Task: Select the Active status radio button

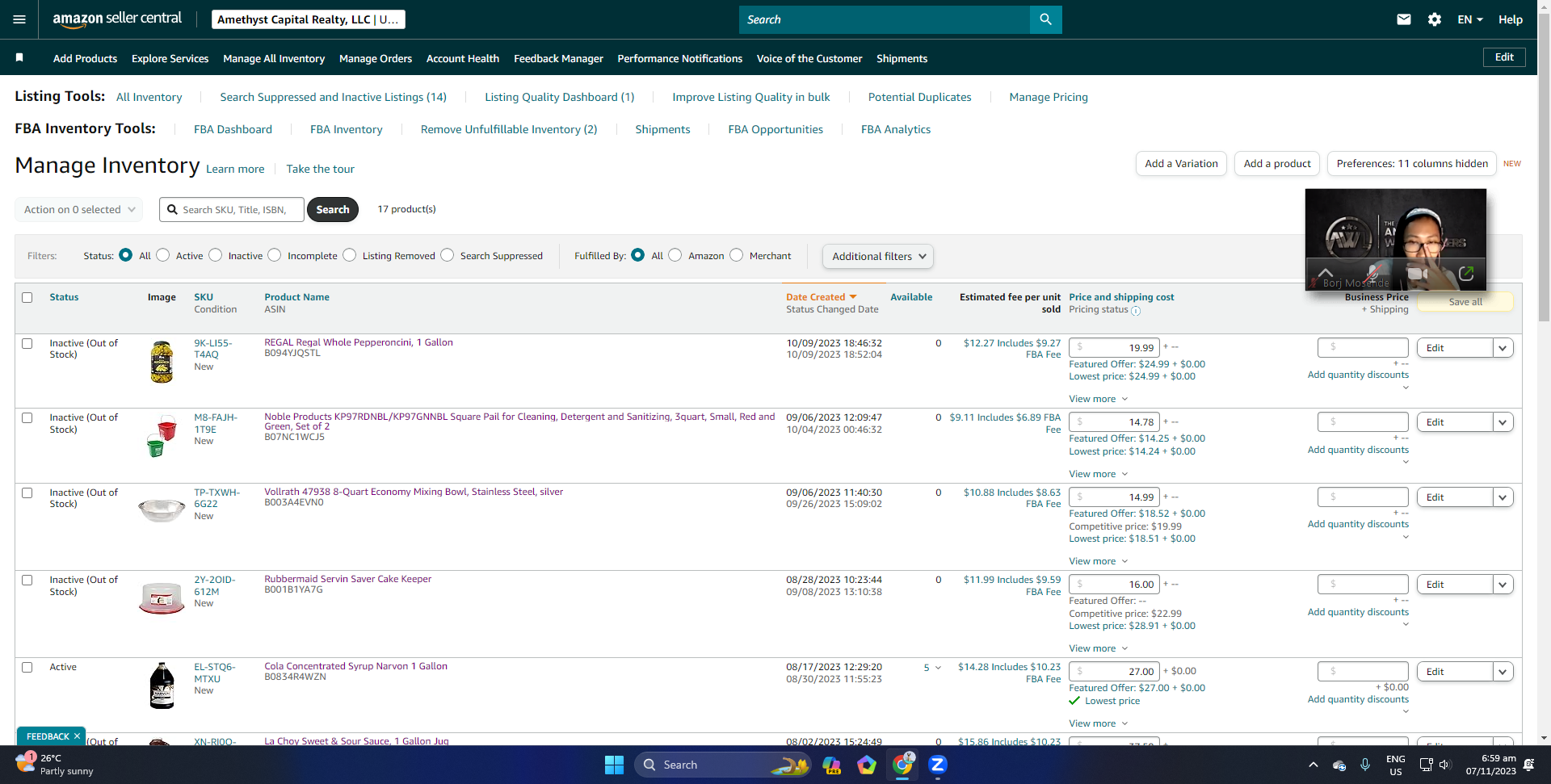Action: (x=163, y=255)
